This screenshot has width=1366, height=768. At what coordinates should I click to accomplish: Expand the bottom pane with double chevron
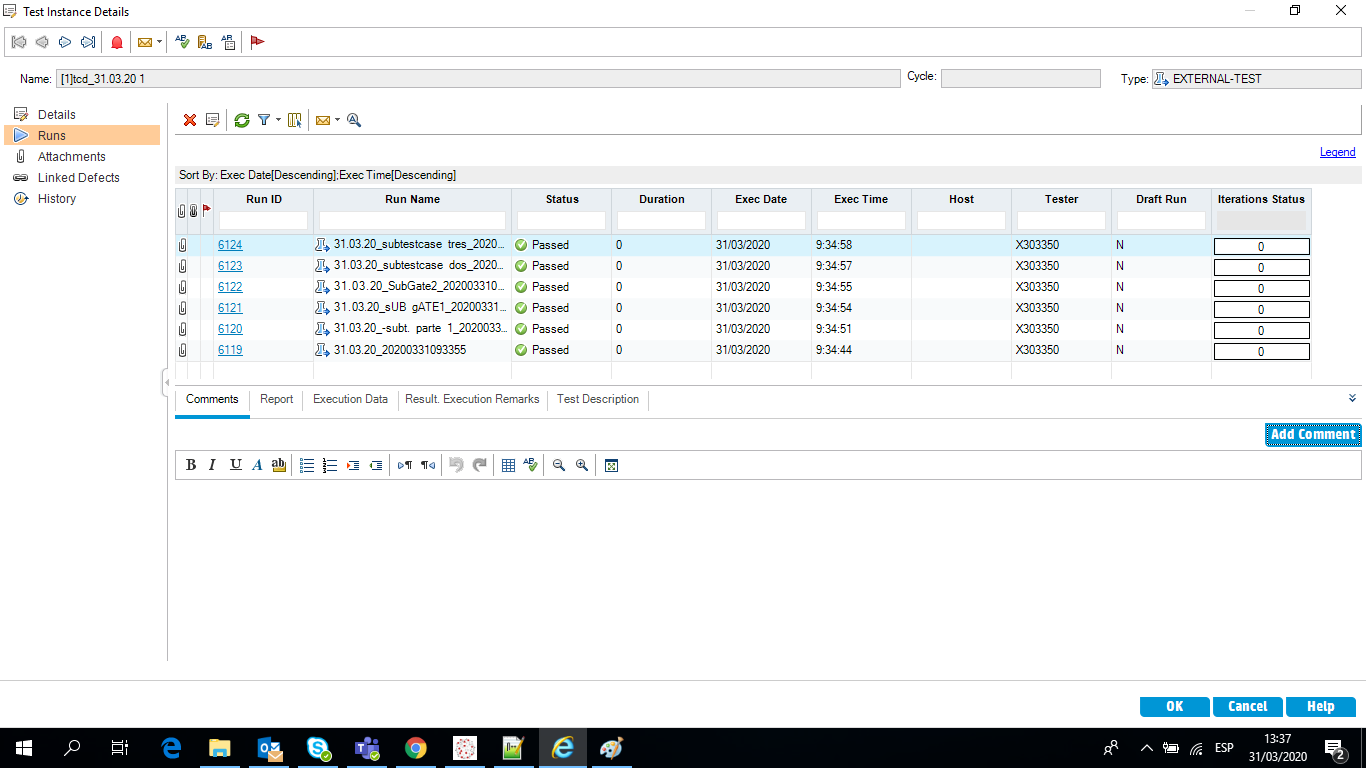coord(1352,398)
